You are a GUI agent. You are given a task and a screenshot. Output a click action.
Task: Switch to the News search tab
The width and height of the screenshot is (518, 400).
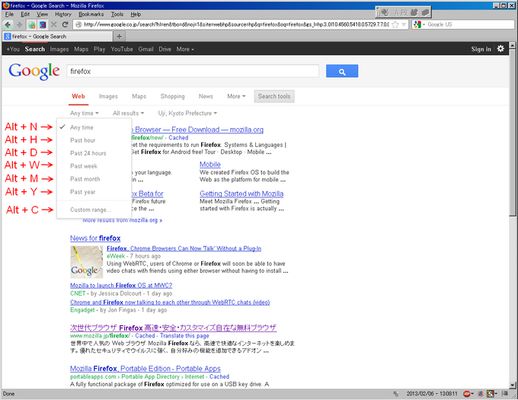(x=206, y=96)
